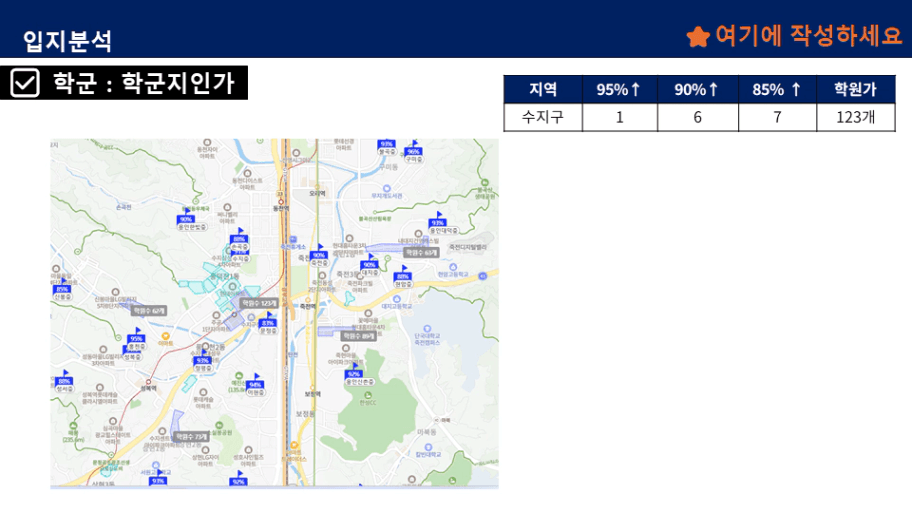Screen dimensions: 912x513
Task: Click the 95%↑ table header cell
Action: pyautogui.click(x=619, y=89)
